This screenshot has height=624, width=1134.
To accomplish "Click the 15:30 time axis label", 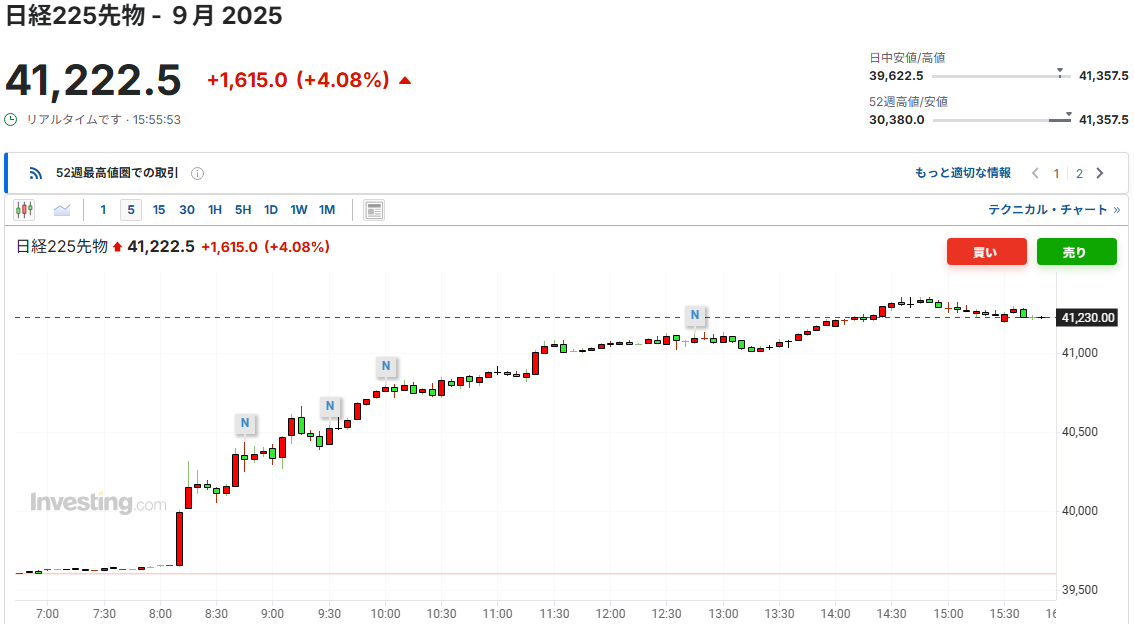I will point(1005,614).
